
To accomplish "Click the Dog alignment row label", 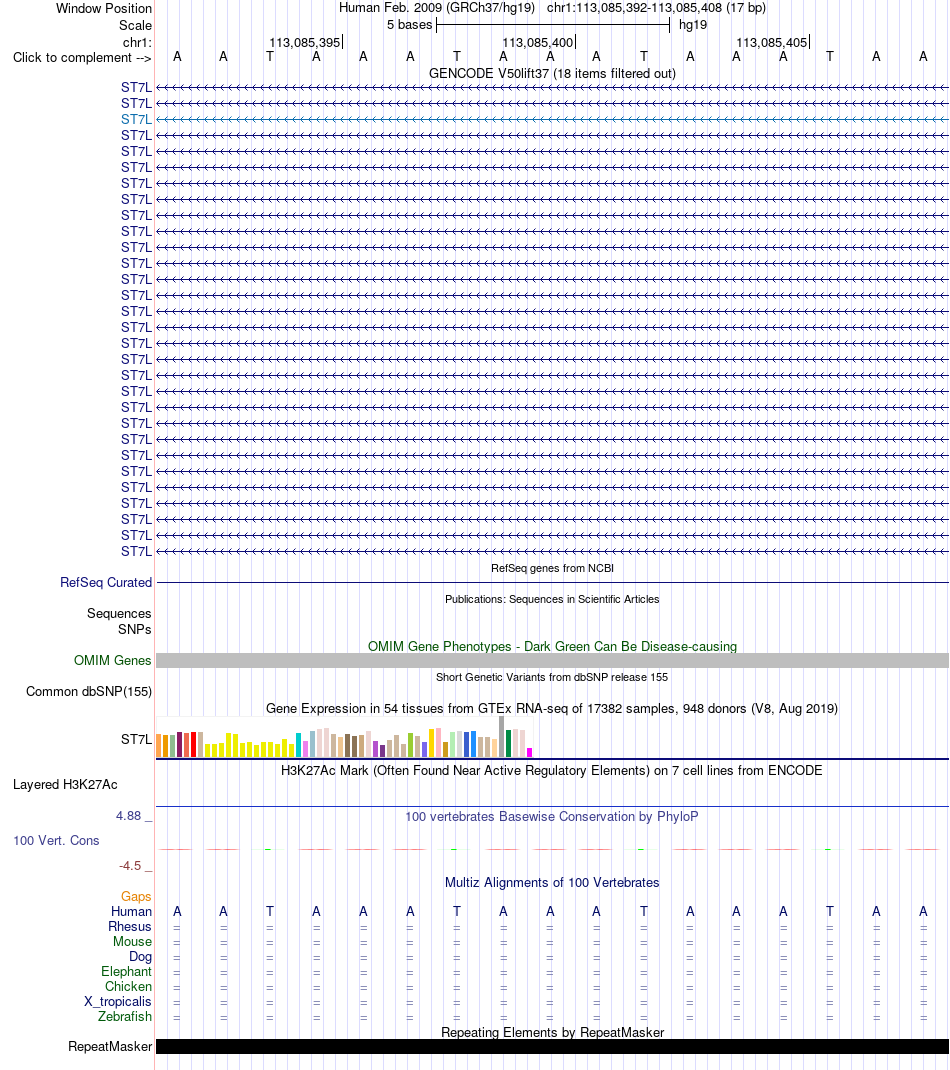I will [141, 957].
